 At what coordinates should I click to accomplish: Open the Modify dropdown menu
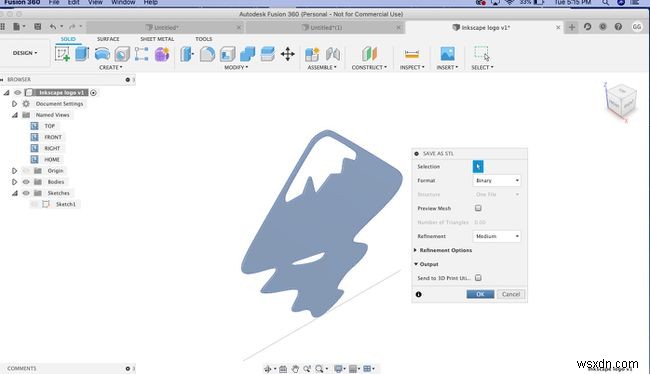point(236,67)
